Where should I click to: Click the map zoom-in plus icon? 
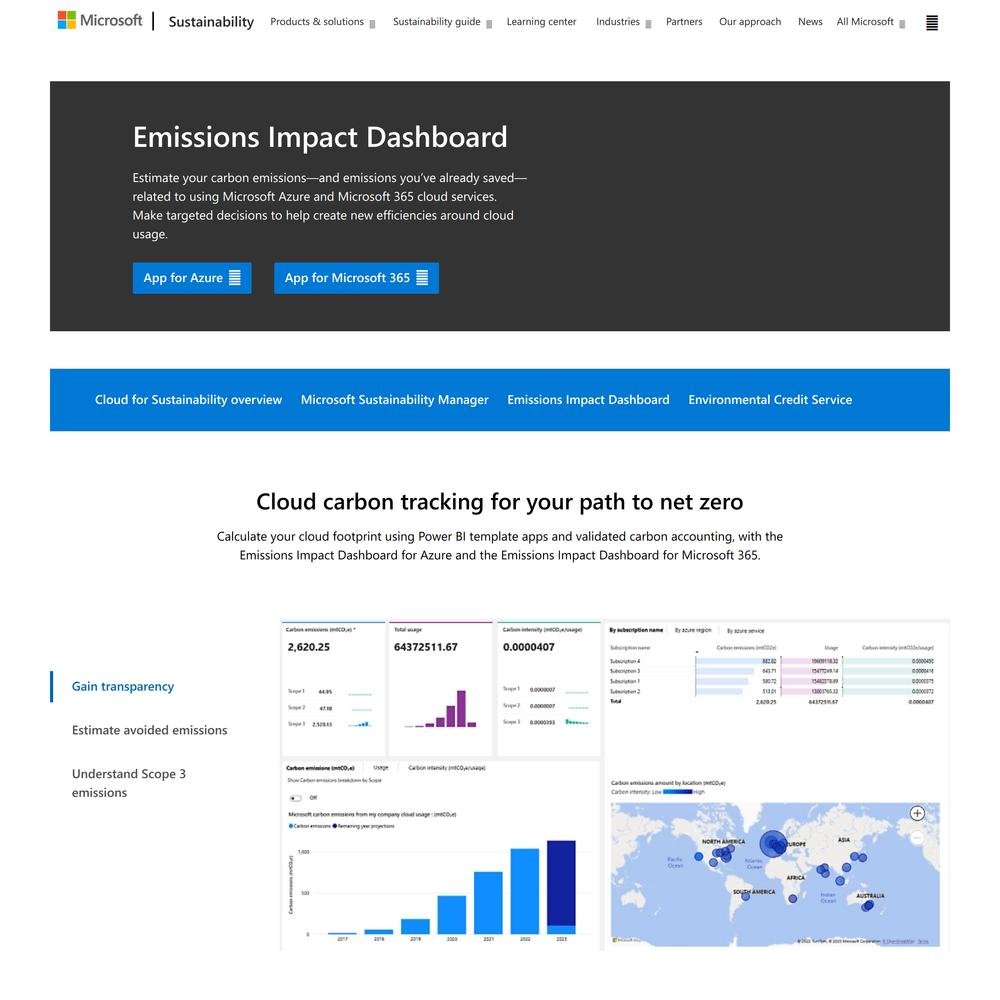tap(917, 813)
